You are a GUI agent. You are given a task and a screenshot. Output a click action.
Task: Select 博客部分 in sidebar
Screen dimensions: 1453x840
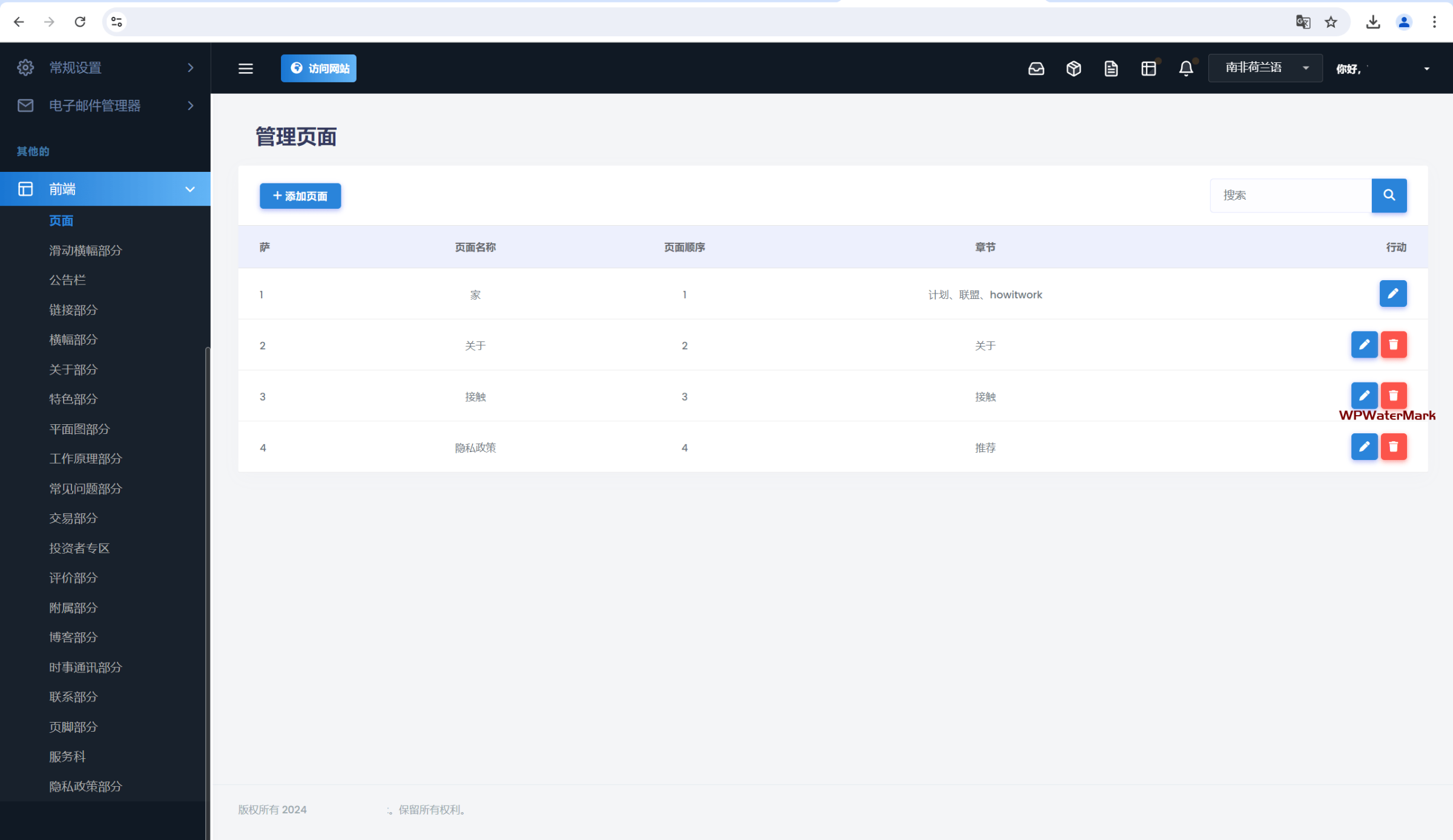click(73, 637)
